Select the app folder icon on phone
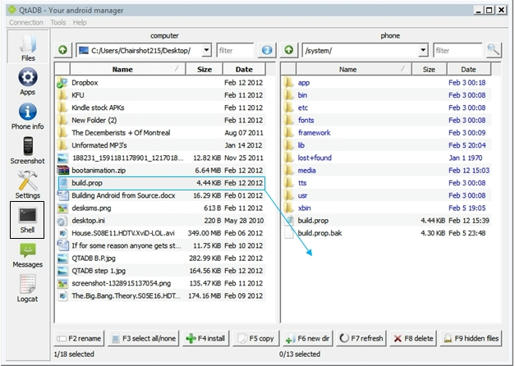Image resolution: width=515 pixels, height=366 pixels. (289, 83)
